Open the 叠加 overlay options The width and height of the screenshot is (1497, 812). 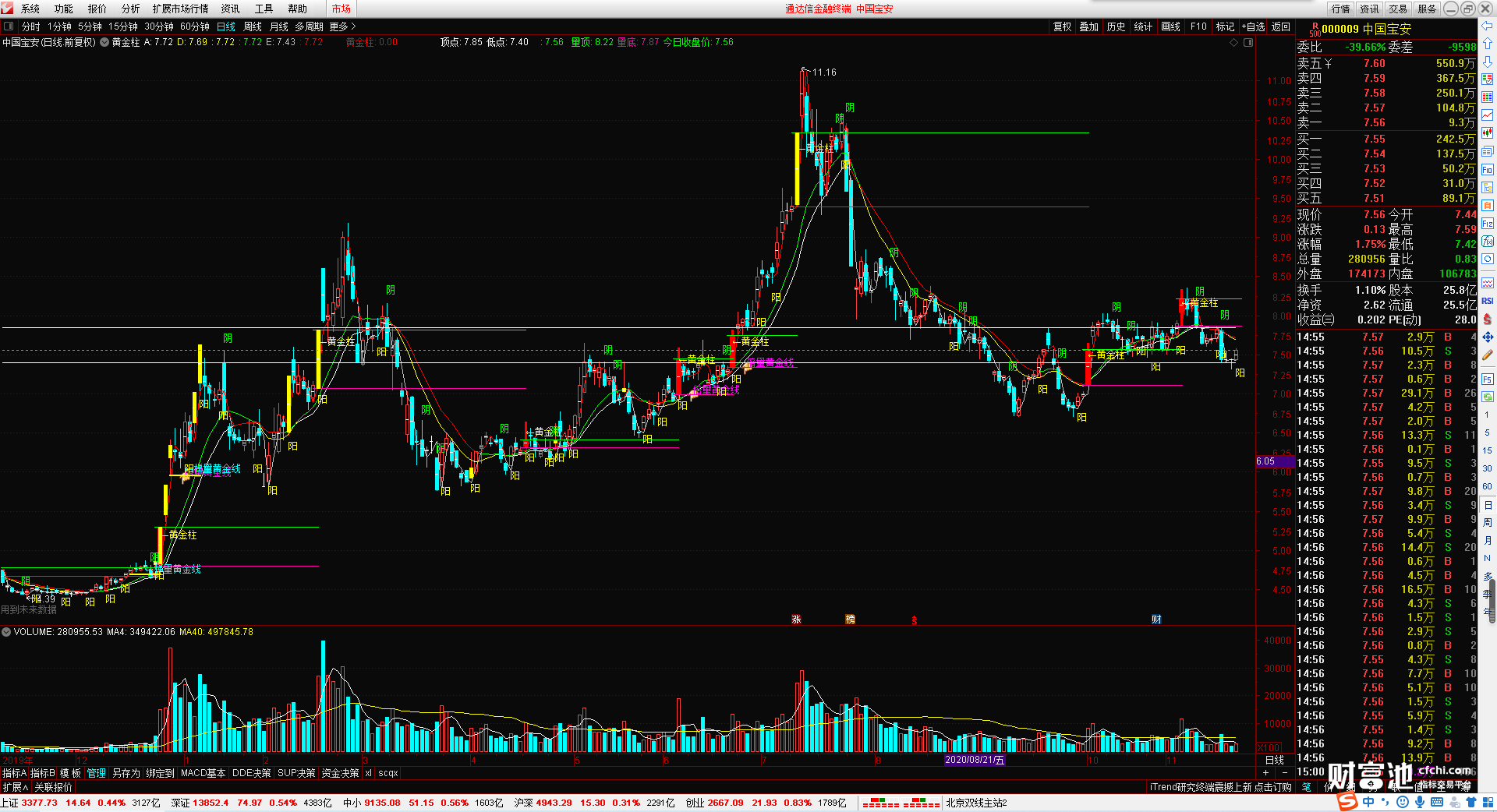(x=1089, y=26)
